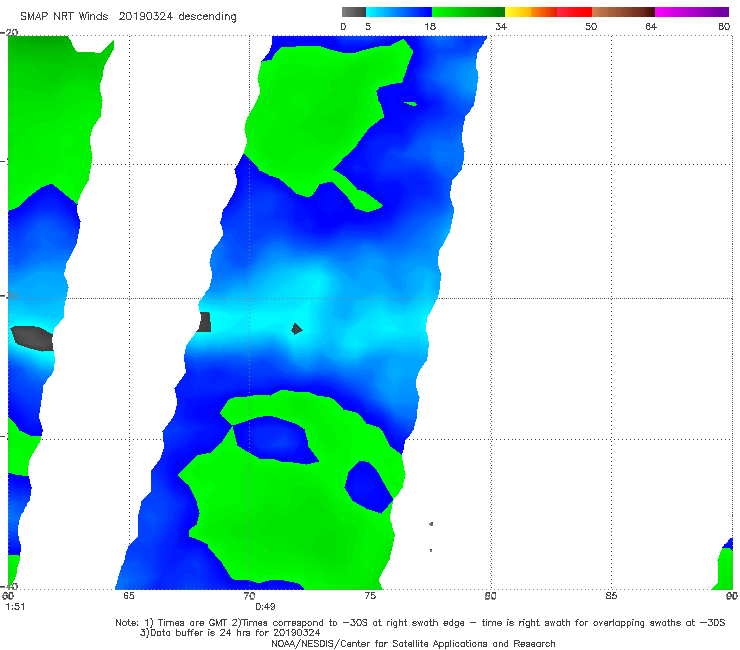Click the gray 0–5 segment of the color bar
This screenshot has width=740, height=650.
[353, 12]
